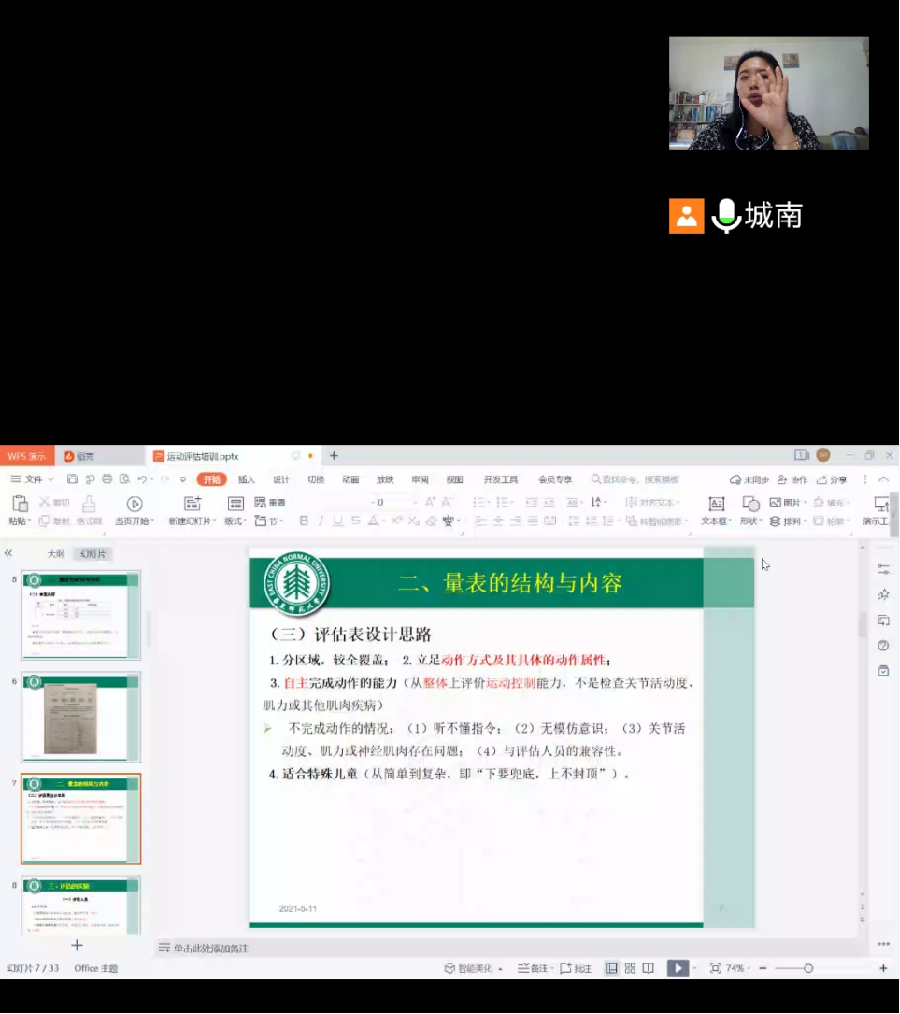The width and height of the screenshot is (900, 1014).
Task: Click the 协作 collaborate button
Action: click(x=794, y=480)
